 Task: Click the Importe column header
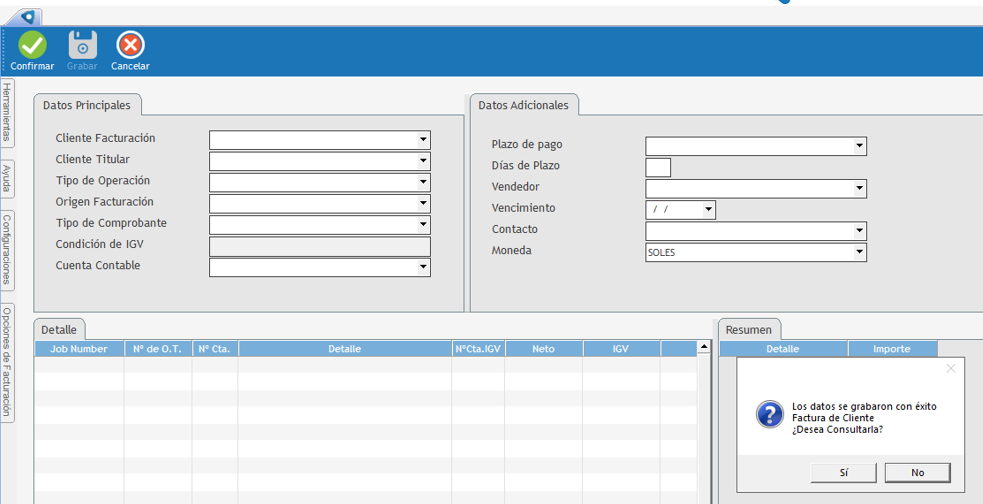pos(892,349)
